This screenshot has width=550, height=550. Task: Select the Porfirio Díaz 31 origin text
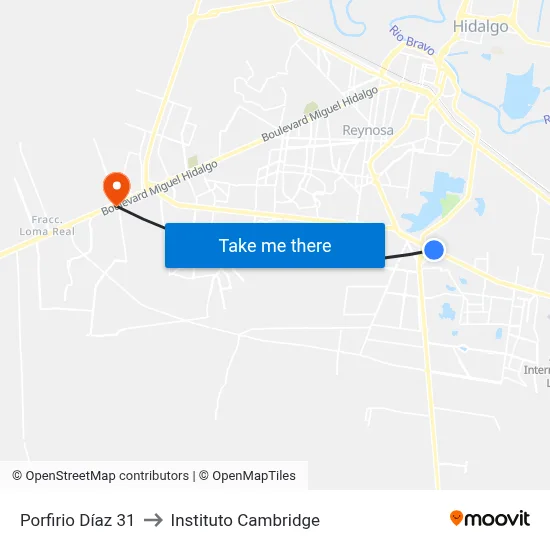point(77,520)
